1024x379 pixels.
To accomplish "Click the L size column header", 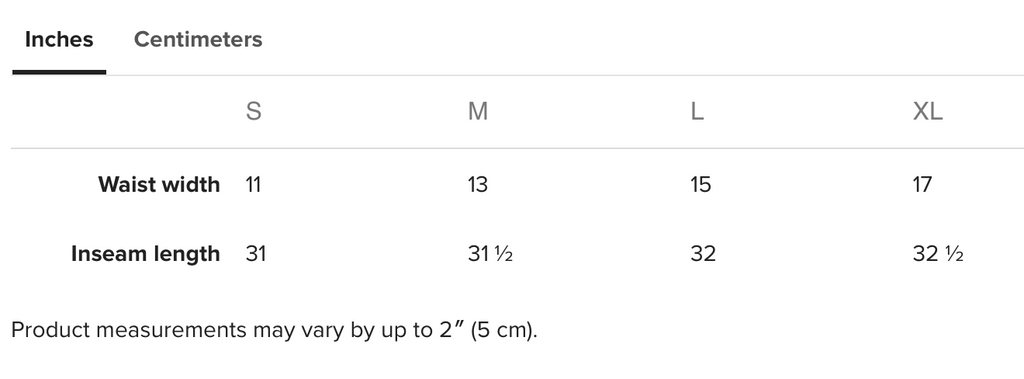I will tap(697, 112).
